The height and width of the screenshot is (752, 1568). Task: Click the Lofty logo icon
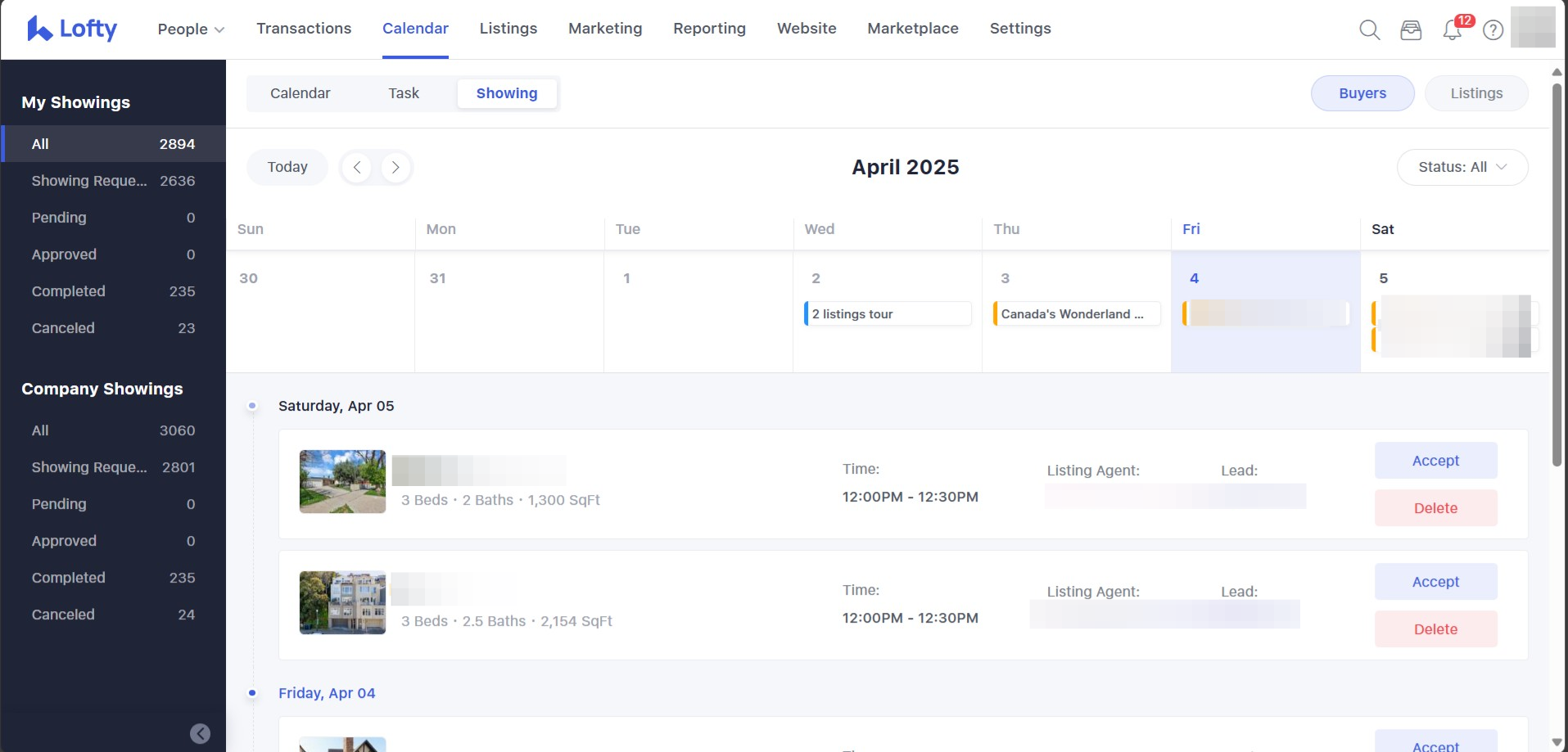pos(38,29)
